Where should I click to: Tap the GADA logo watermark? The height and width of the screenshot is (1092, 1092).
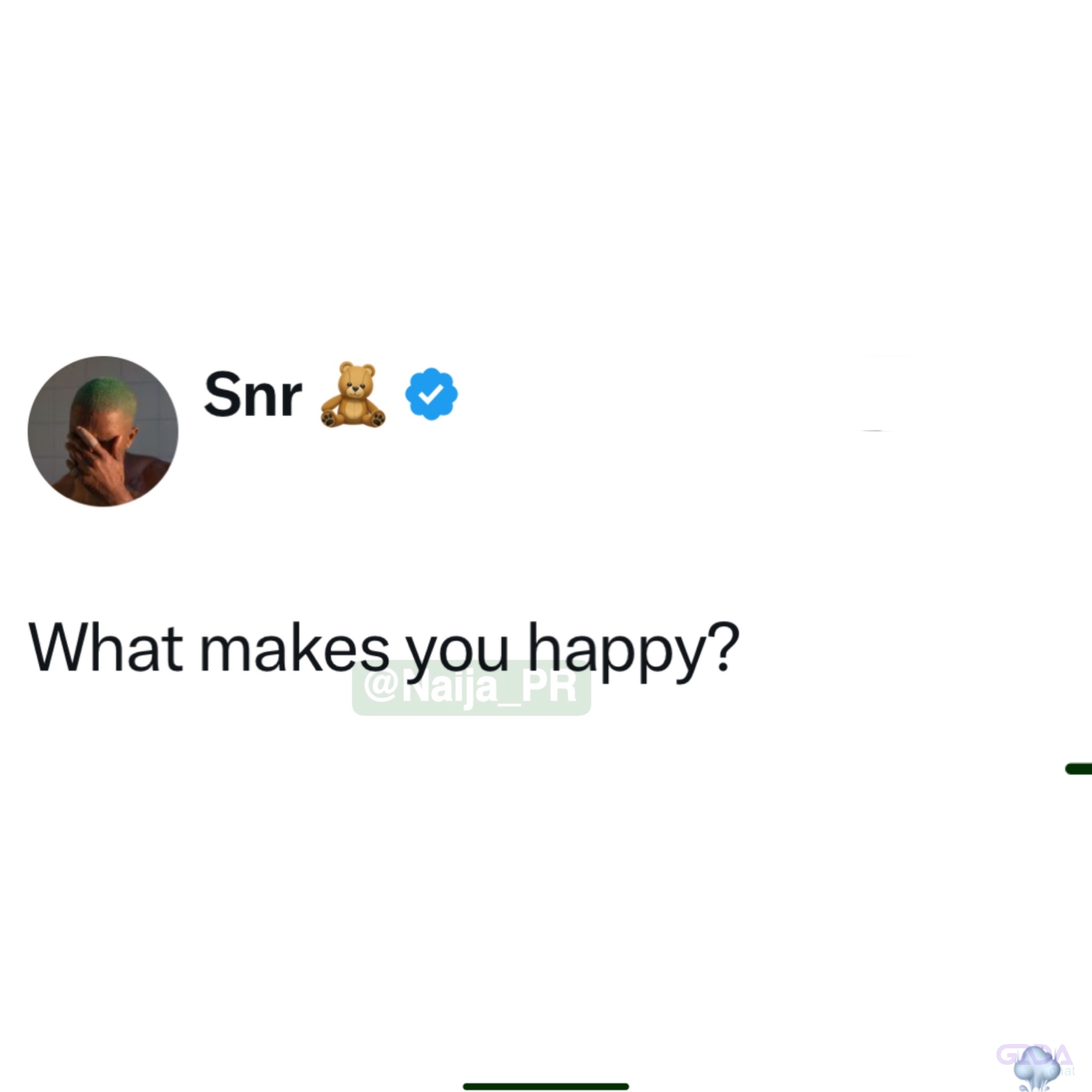pos(1034,1055)
